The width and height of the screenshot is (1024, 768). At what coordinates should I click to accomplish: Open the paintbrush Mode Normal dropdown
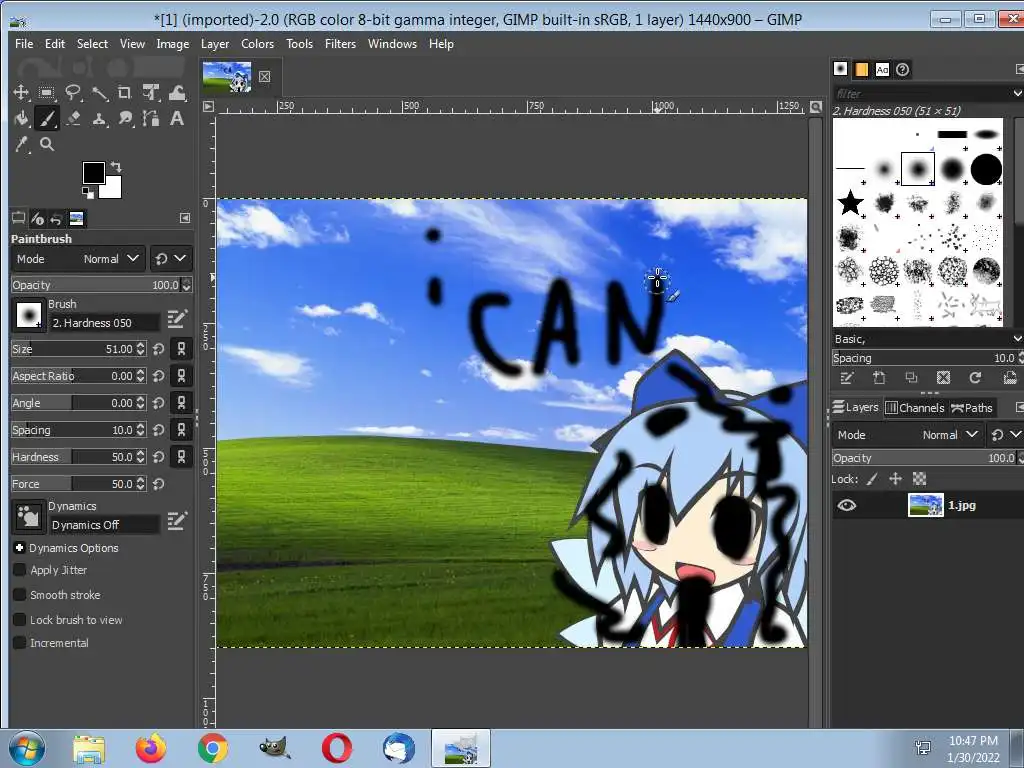(x=78, y=259)
